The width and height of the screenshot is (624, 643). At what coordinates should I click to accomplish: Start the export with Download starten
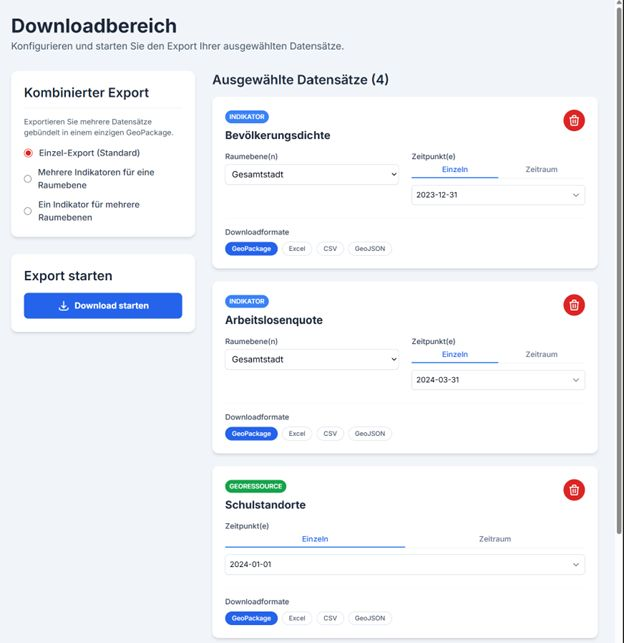click(x=103, y=306)
